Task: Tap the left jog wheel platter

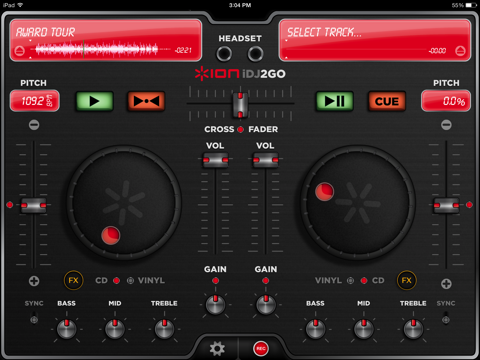Action: (124, 203)
